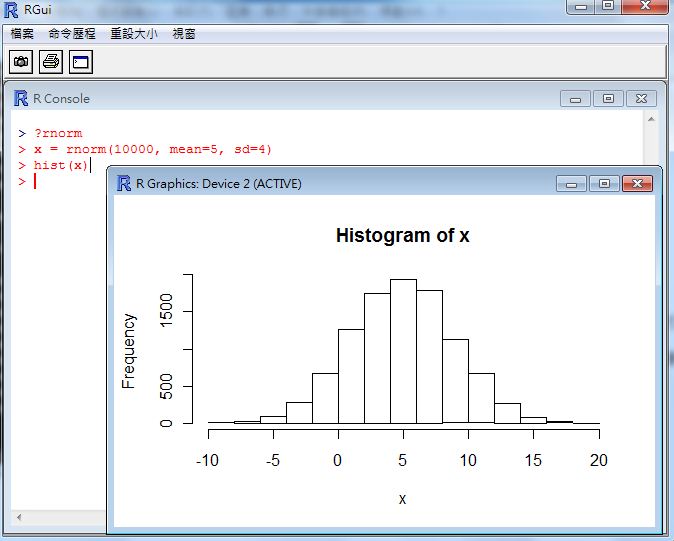Click the R logo in the RGui title bar
The width and height of the screenshot is (674, 541).
click(x=10, y=8)
